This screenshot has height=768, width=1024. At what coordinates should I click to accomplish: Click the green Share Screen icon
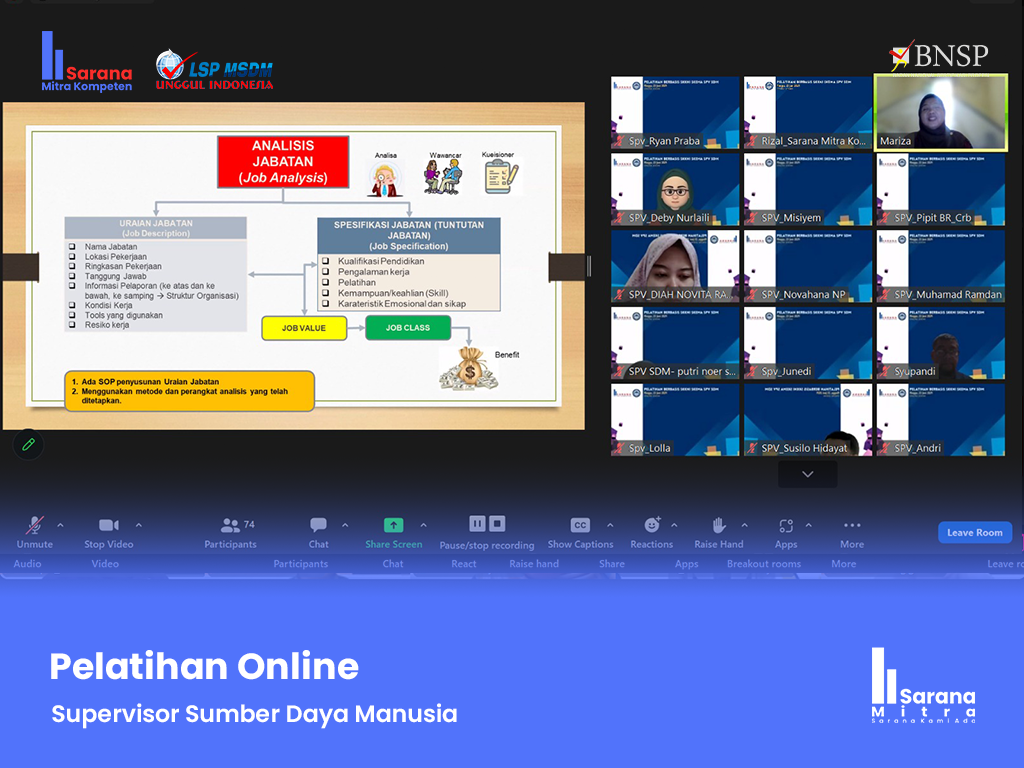point(394,526)
